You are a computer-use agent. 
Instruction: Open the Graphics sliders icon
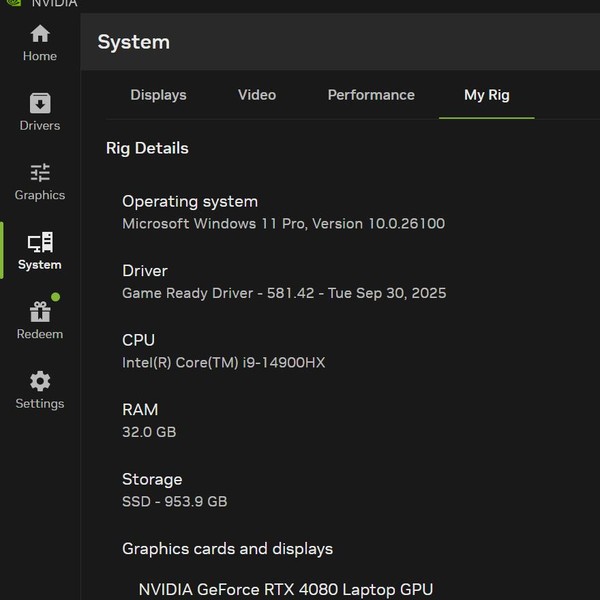40,173
